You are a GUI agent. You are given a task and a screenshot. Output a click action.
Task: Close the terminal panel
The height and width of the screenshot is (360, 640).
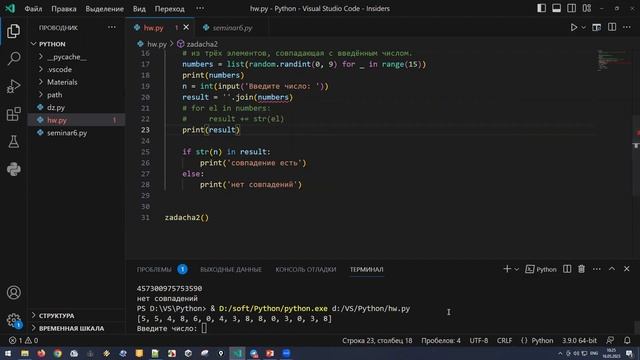627,269
